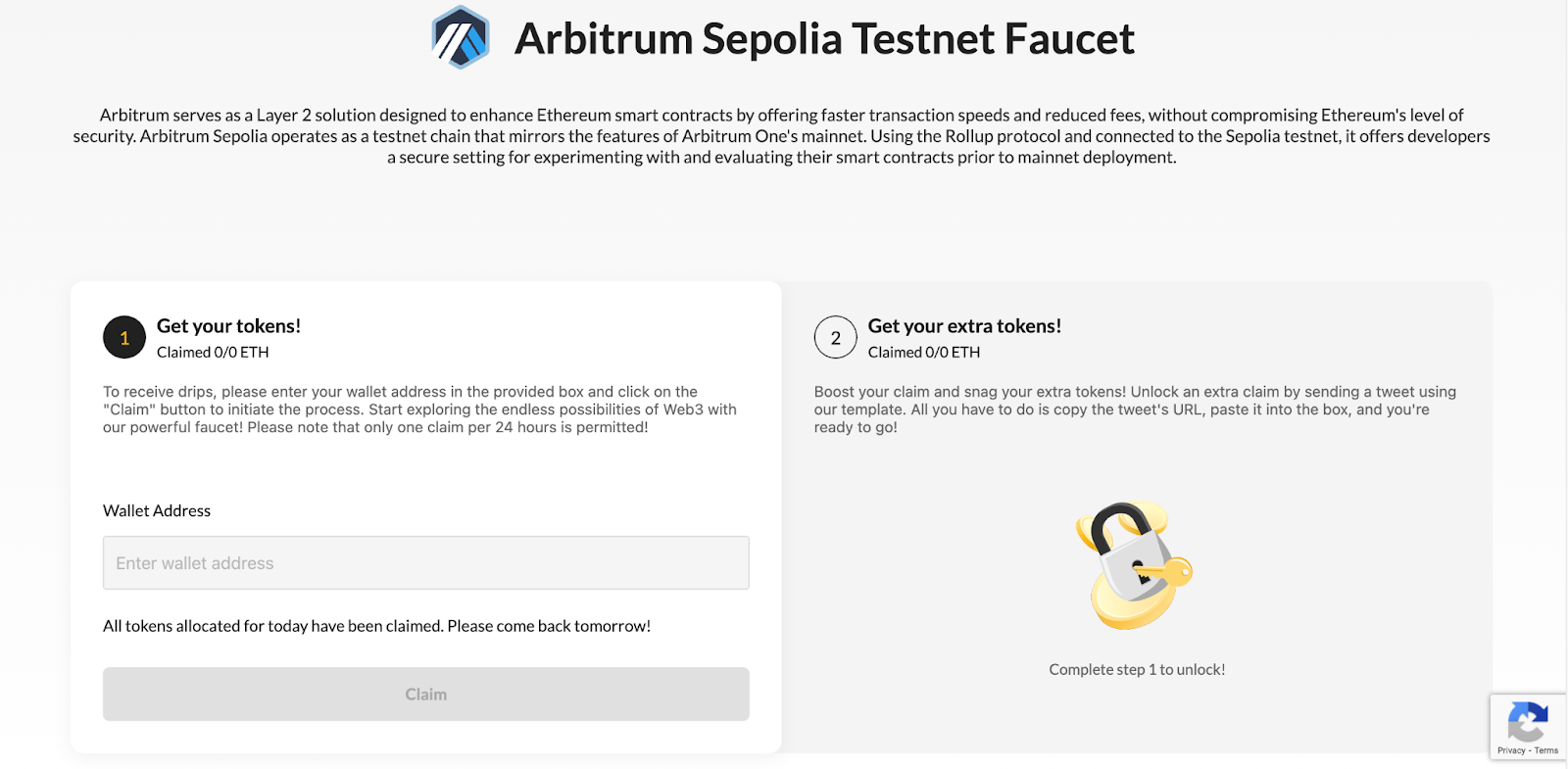This screenshot has height=769, width=1568.
Task: Click the reCAPTCHA badge in the corner
Action: pos(1528,725)
